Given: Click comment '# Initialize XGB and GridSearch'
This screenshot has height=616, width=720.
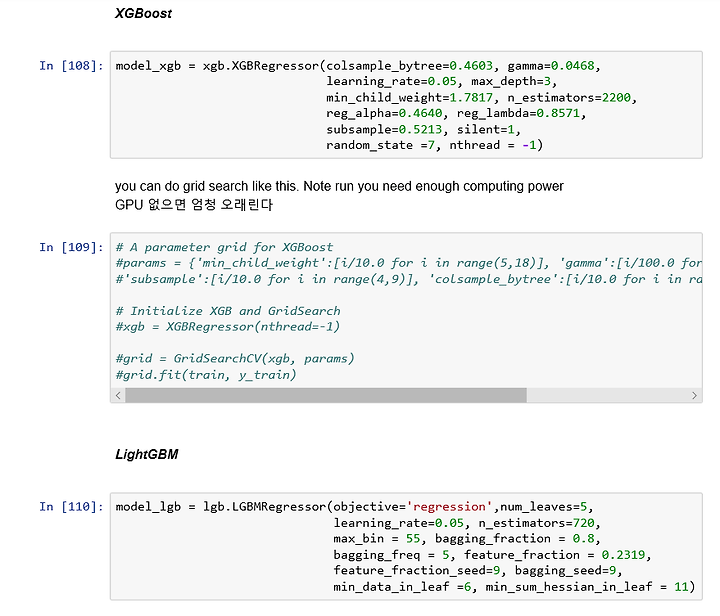Looking at the screenshot, I should tap(228, 311).
